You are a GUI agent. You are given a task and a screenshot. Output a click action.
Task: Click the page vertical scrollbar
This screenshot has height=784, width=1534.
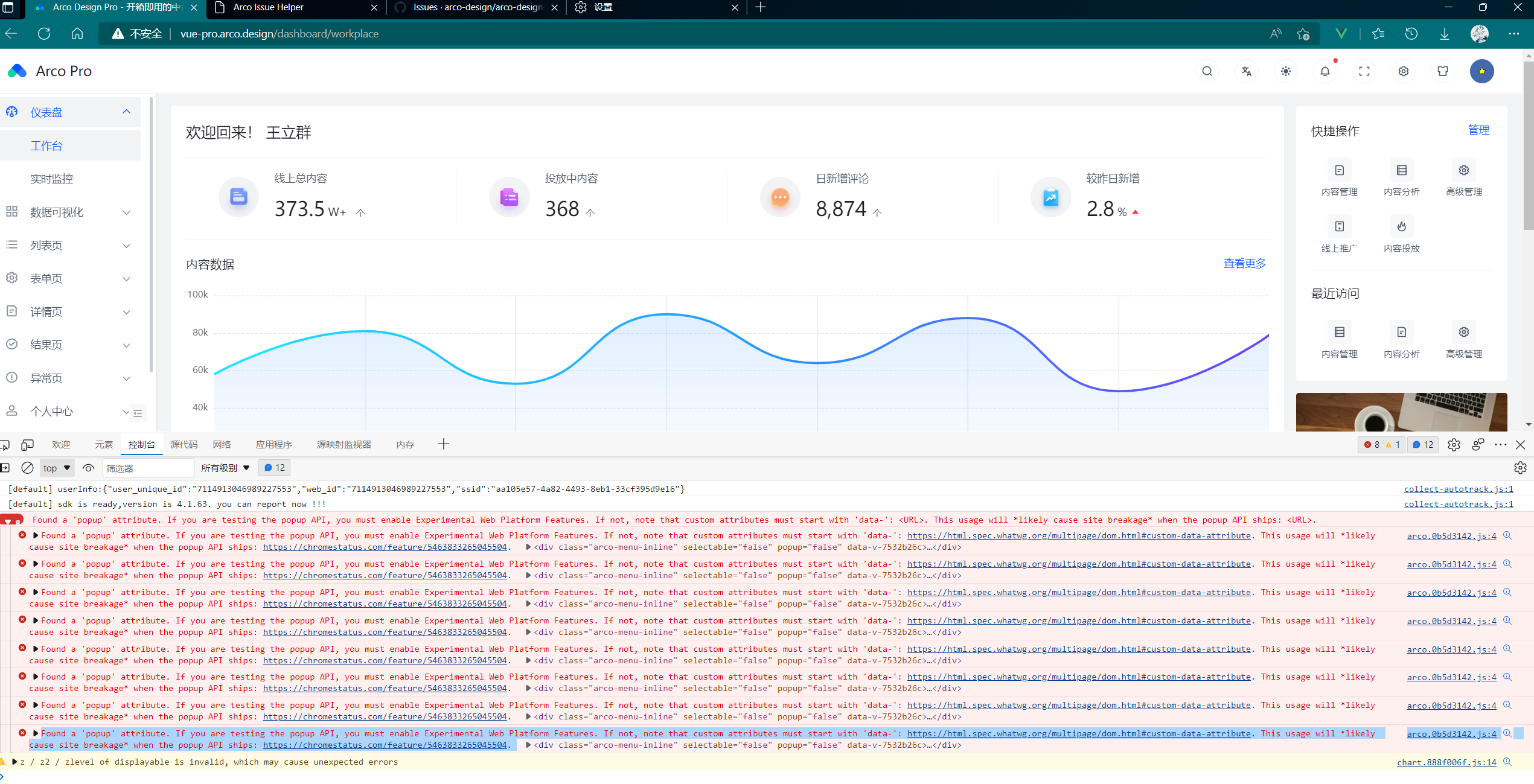(1529, 145)
